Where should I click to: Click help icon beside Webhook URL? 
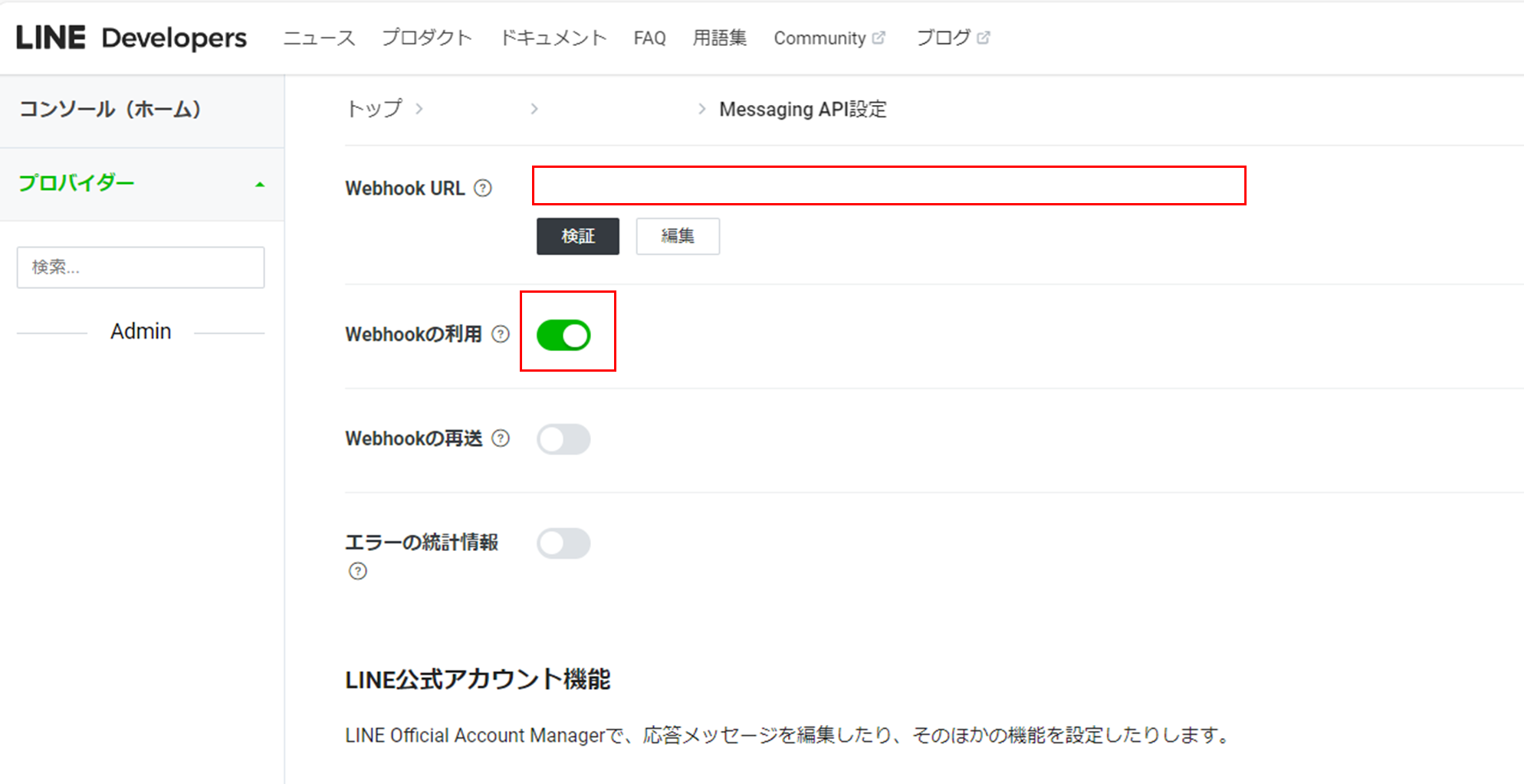coord(483,188)
